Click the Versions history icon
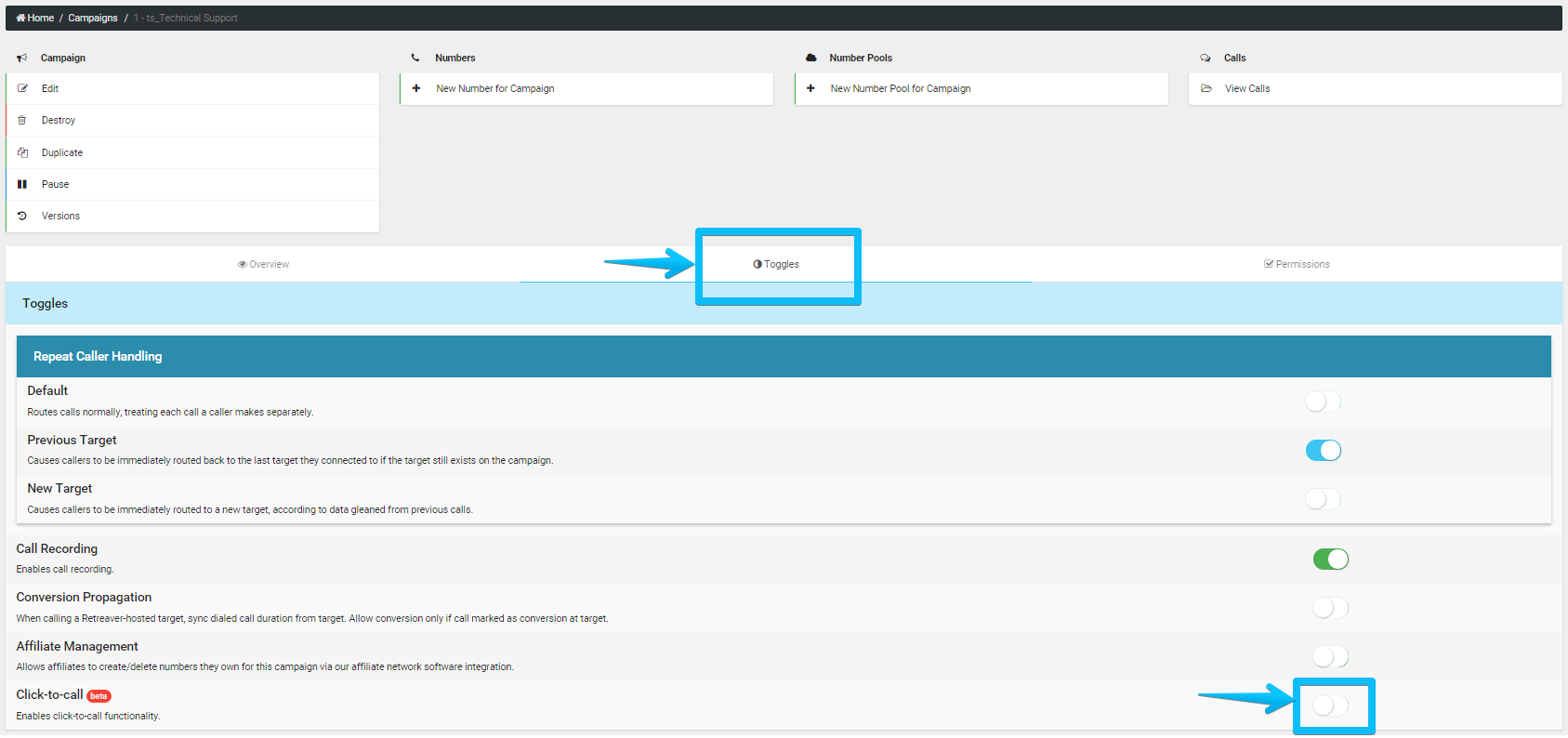Viewport: 1568px width, 738px height. pyautogui.click(x=22, y=216)
